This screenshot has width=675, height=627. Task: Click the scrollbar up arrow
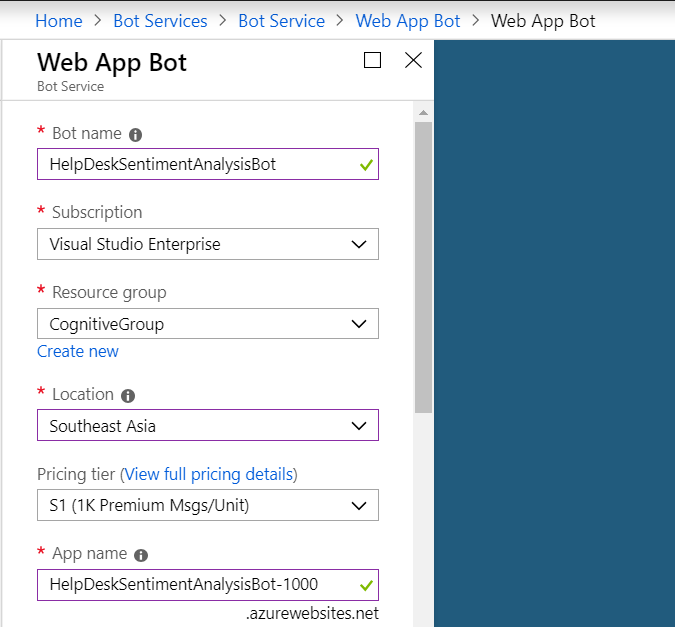[x=424, y=111]
